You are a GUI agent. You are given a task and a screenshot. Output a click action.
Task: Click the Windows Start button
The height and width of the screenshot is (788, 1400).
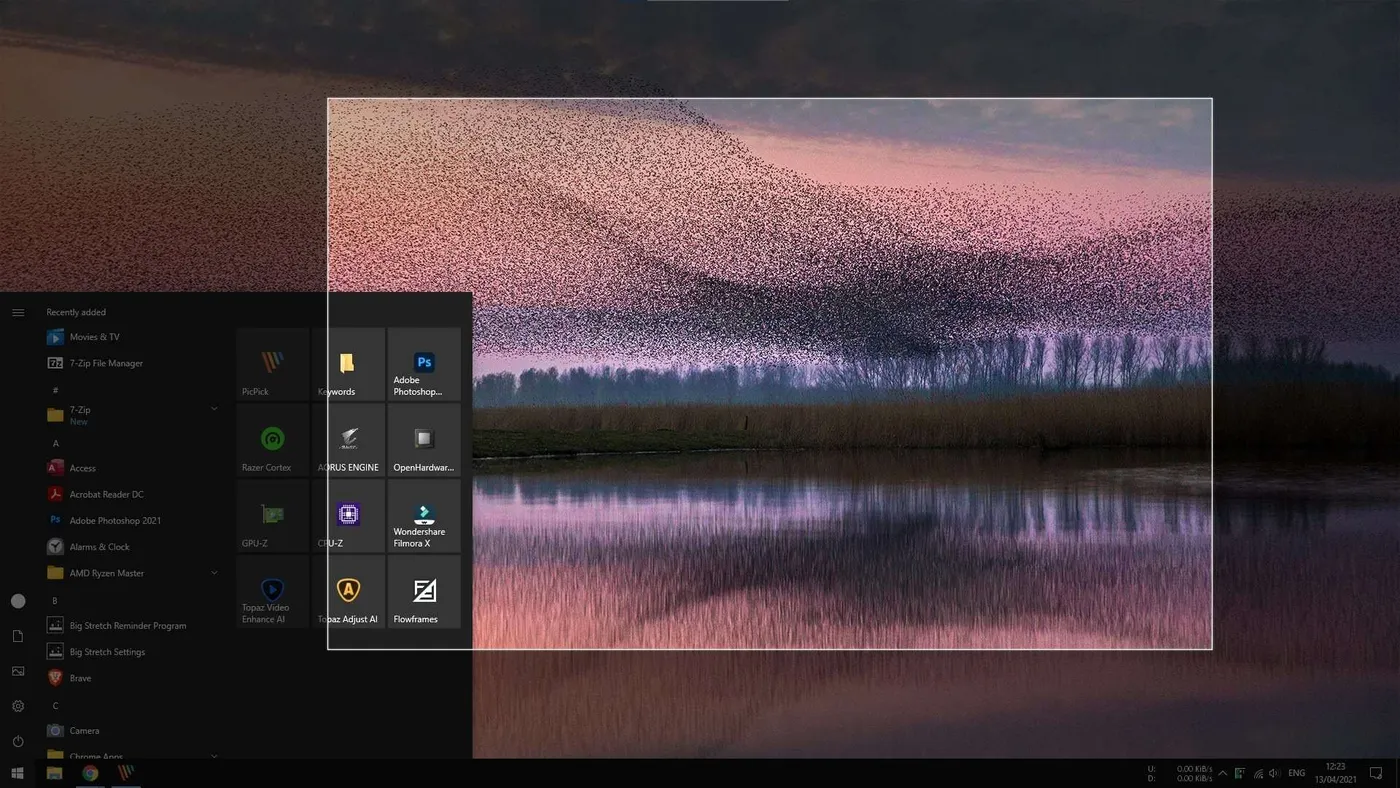pyautogui.click(x=17, y=773)
